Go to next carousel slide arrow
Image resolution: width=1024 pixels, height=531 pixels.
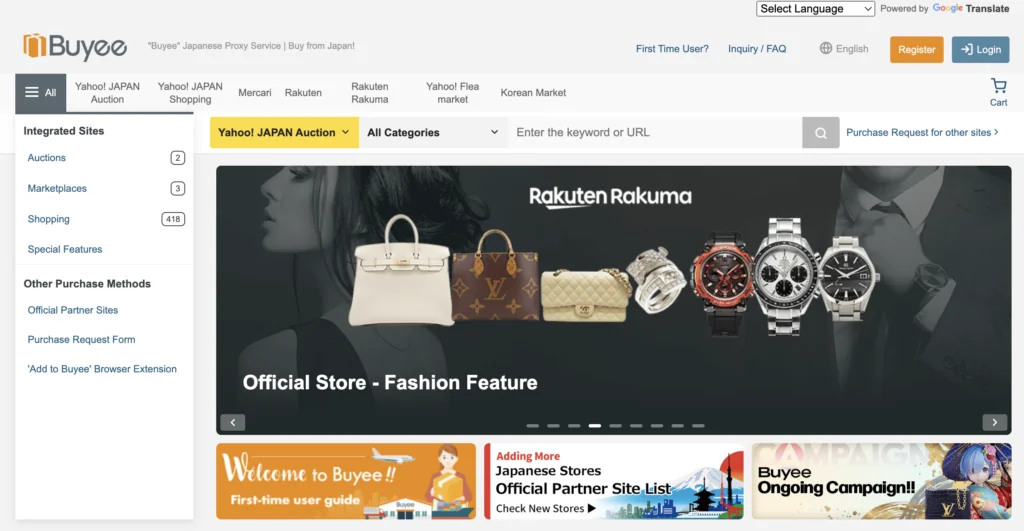[x=995, y=423]
